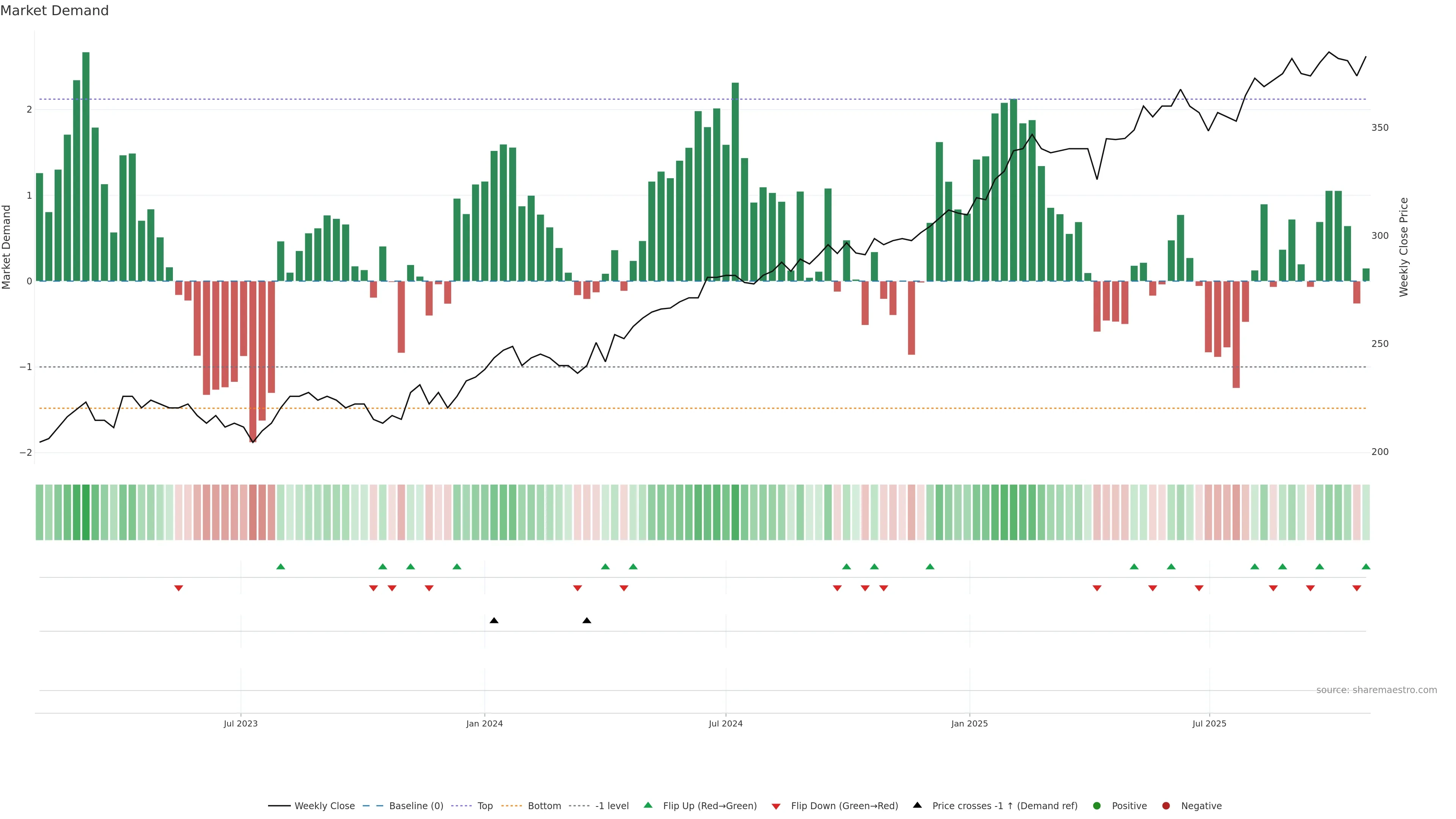1456x819 pixels.
Task: Click red Flip Down legend triangle icon
Action: pyautogui.click(x=776, y=806)
